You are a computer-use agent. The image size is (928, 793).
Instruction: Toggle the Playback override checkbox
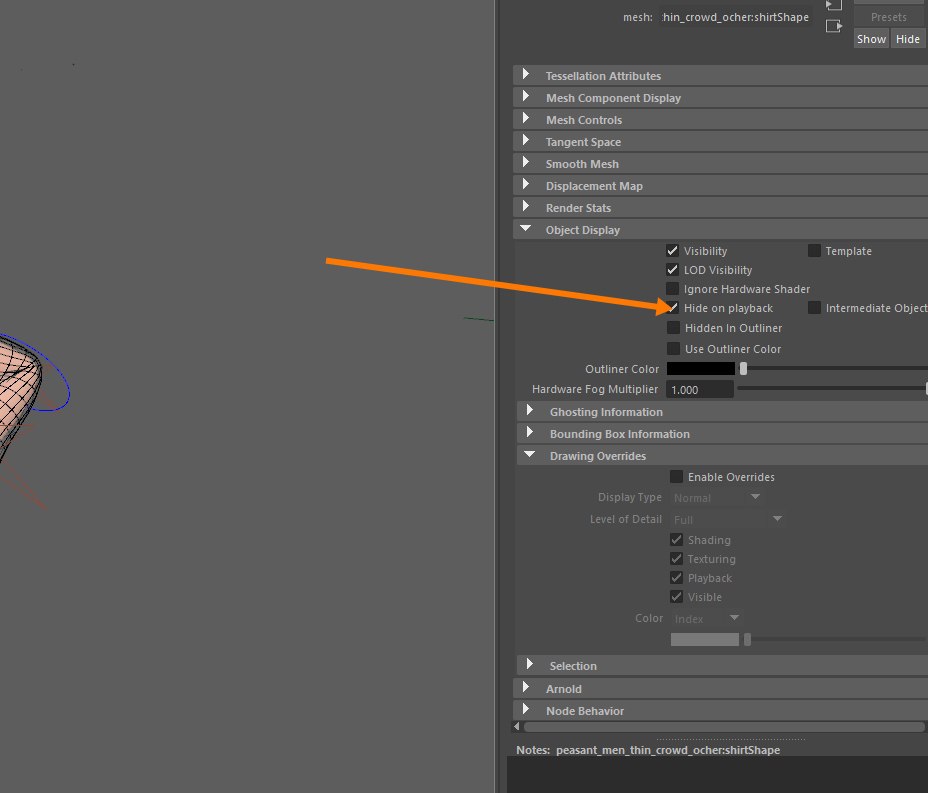[676, 578]
